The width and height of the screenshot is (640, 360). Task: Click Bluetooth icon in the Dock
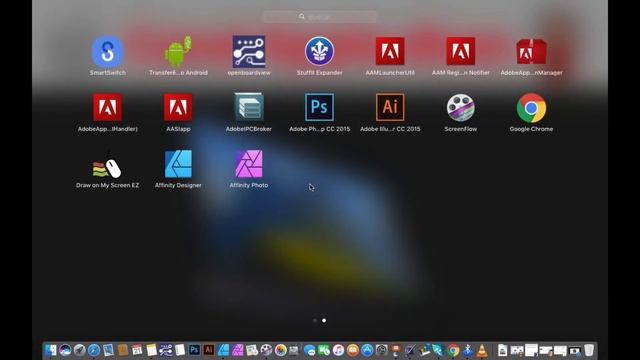click(x=468, y=350)
